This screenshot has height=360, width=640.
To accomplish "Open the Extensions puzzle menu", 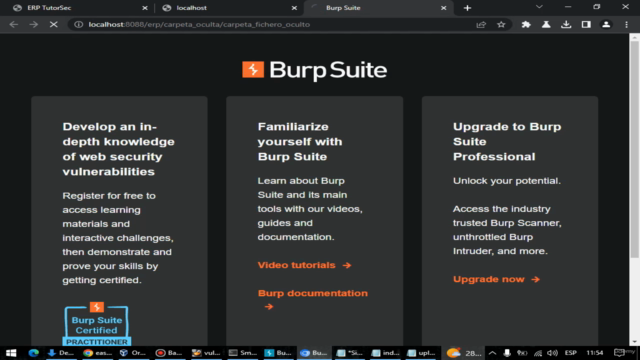I will point(526,24).
